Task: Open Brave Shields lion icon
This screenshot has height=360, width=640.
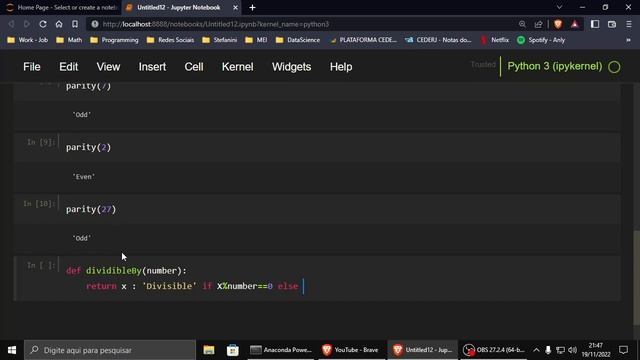Action: point(558,24)
